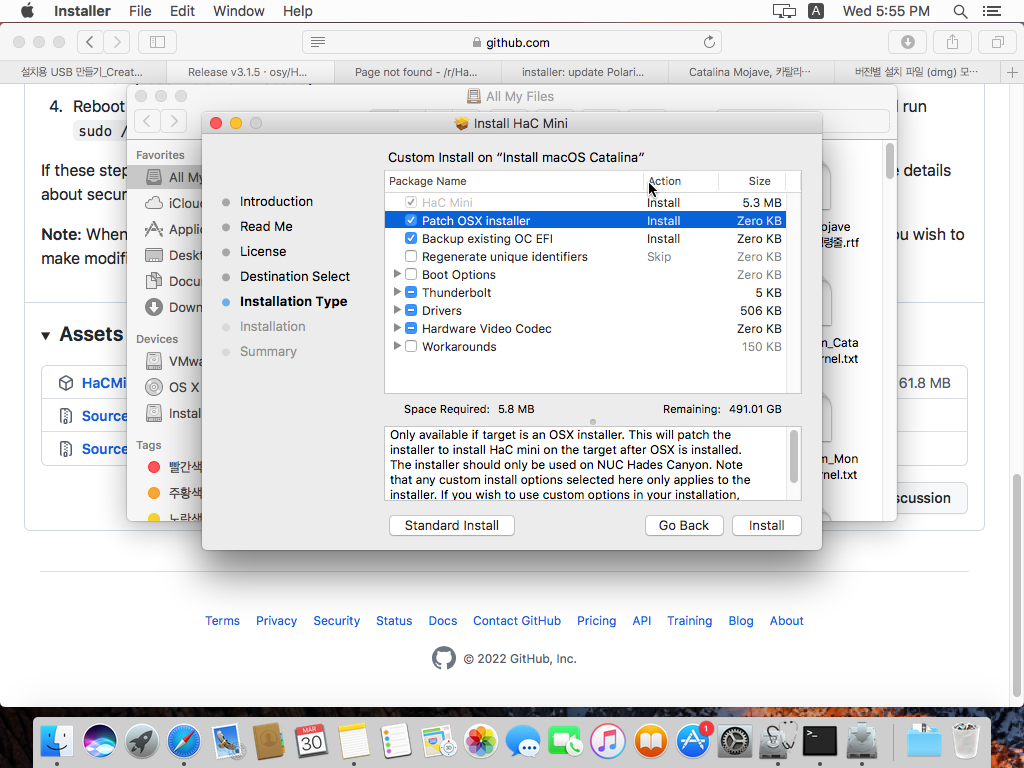The height and width of the screenshot is (768, 1024).
Task: Check the Boot Options checkbox
Action: pos(411,274)
